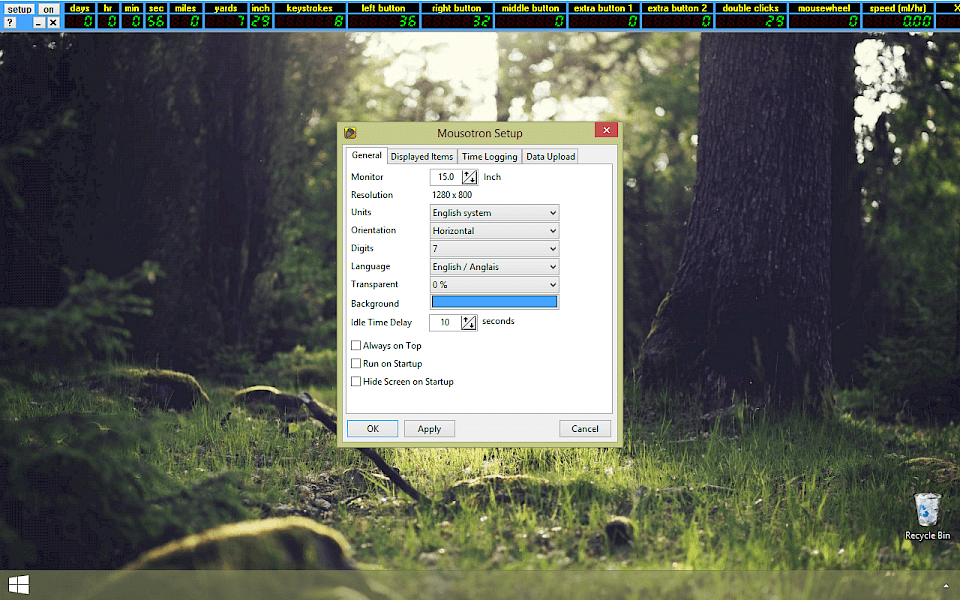This screenshot has width=960, height=600.
Task: Click the 'seconds' label beside Idle Time Delay
Action: [x=498, y=321]
